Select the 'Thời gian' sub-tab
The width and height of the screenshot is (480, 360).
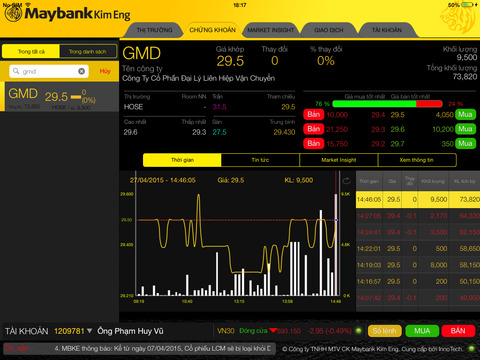tap(182, 160)
